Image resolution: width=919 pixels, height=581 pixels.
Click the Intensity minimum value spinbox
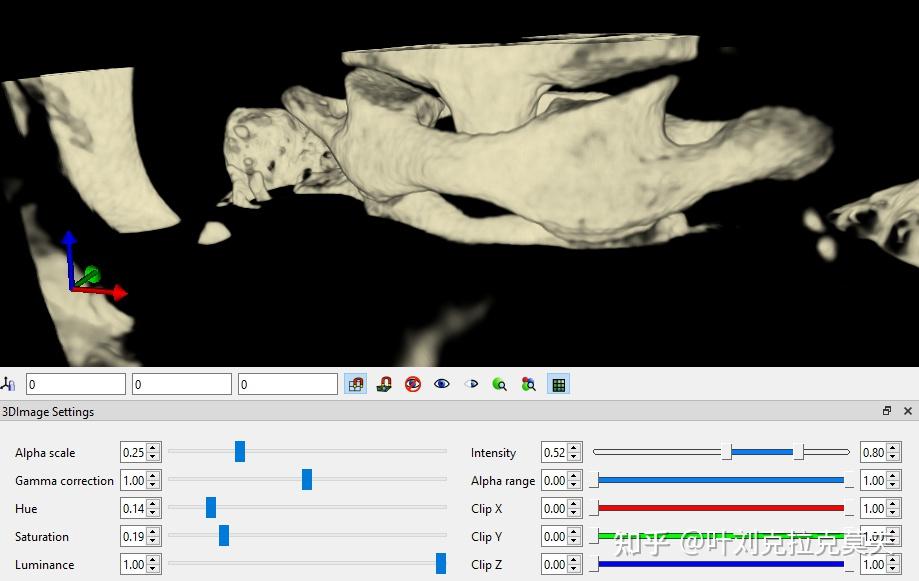coord(555,453)
